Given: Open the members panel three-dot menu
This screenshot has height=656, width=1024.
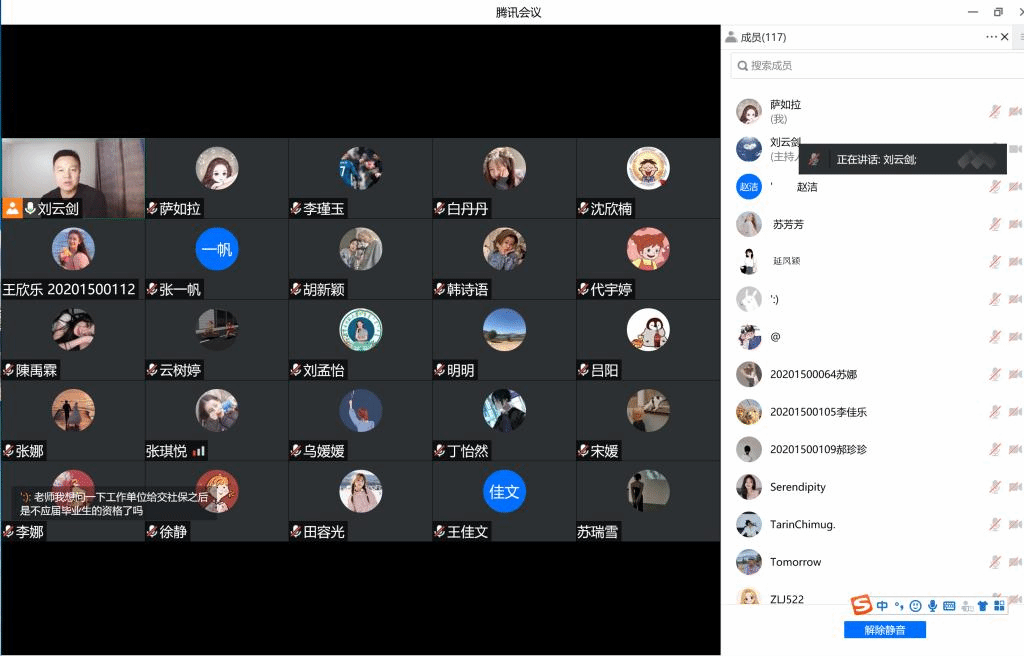Looking at the screenshot, I should point(991,37).
